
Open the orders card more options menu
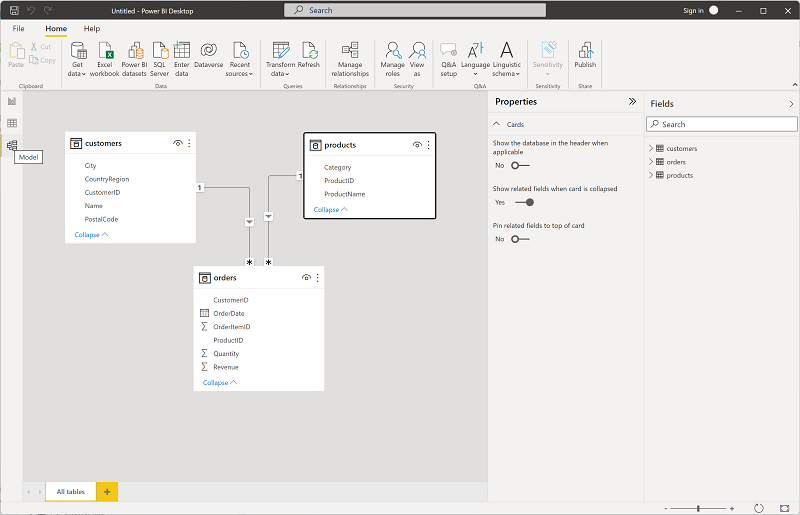point(318,278)
